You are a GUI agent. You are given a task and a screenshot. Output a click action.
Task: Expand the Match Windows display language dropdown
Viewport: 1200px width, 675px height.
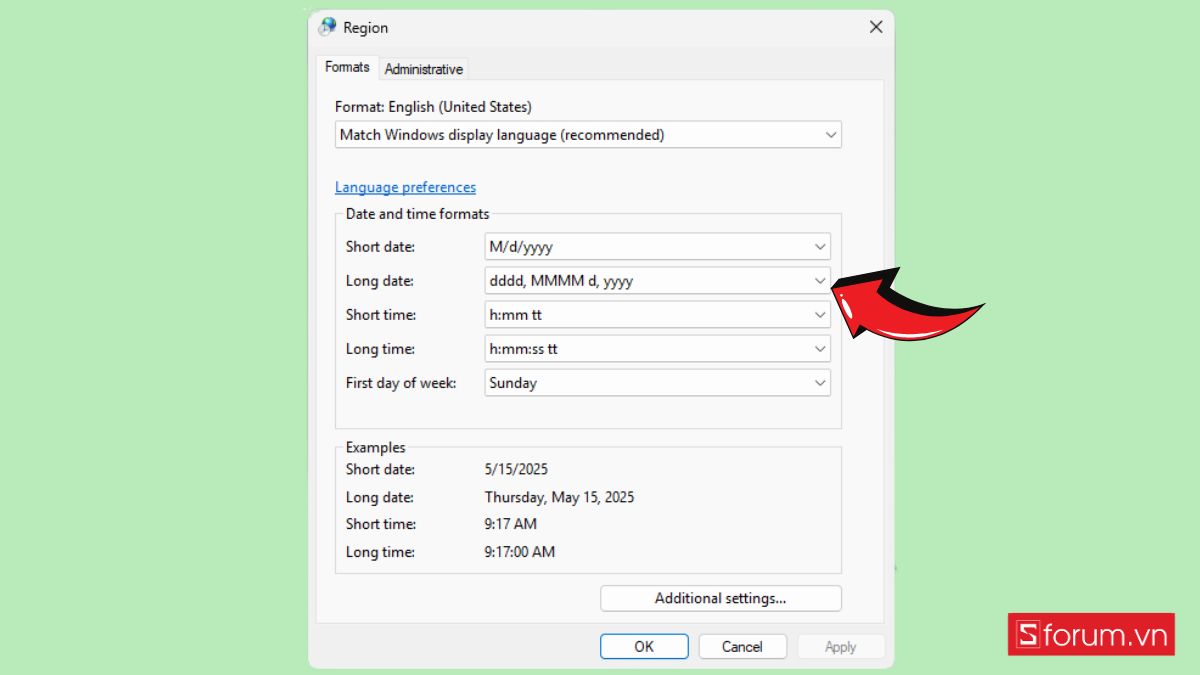(x=588, y=134)
